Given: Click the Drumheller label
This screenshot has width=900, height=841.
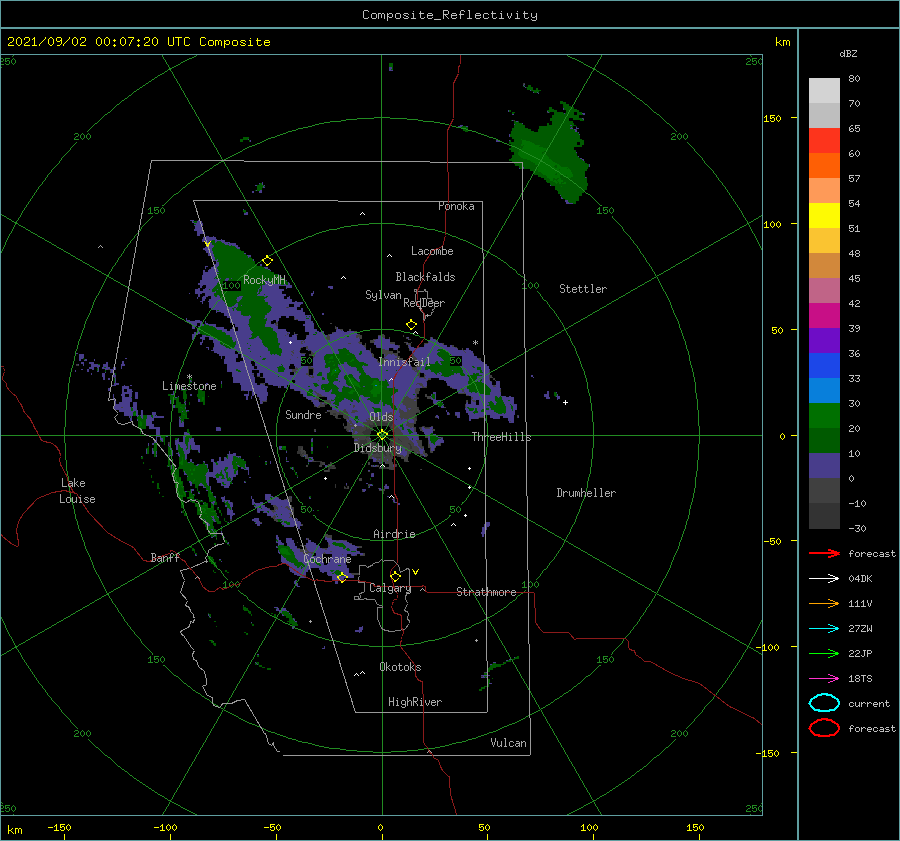Looking at the screenshot, I should click(x=586, y=493).
